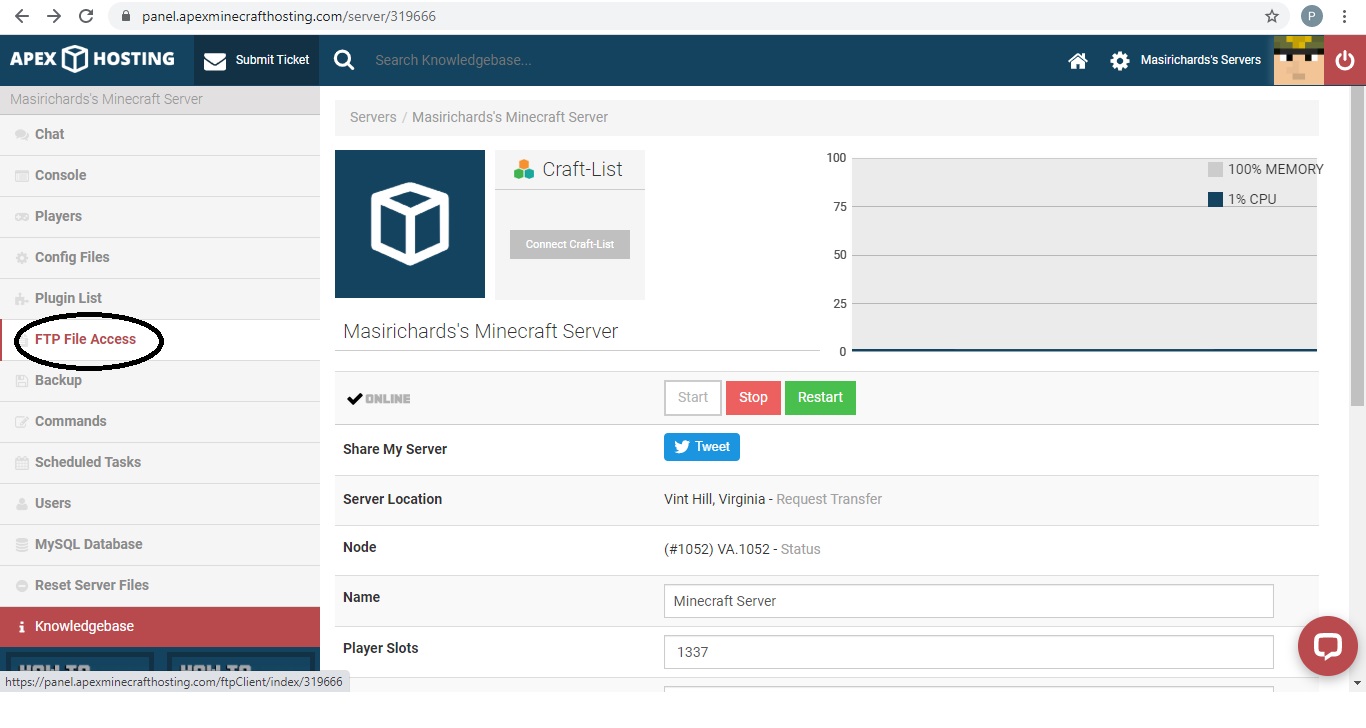
Task: Click the browser forward arrow
Action: click(x=54, y=16)
